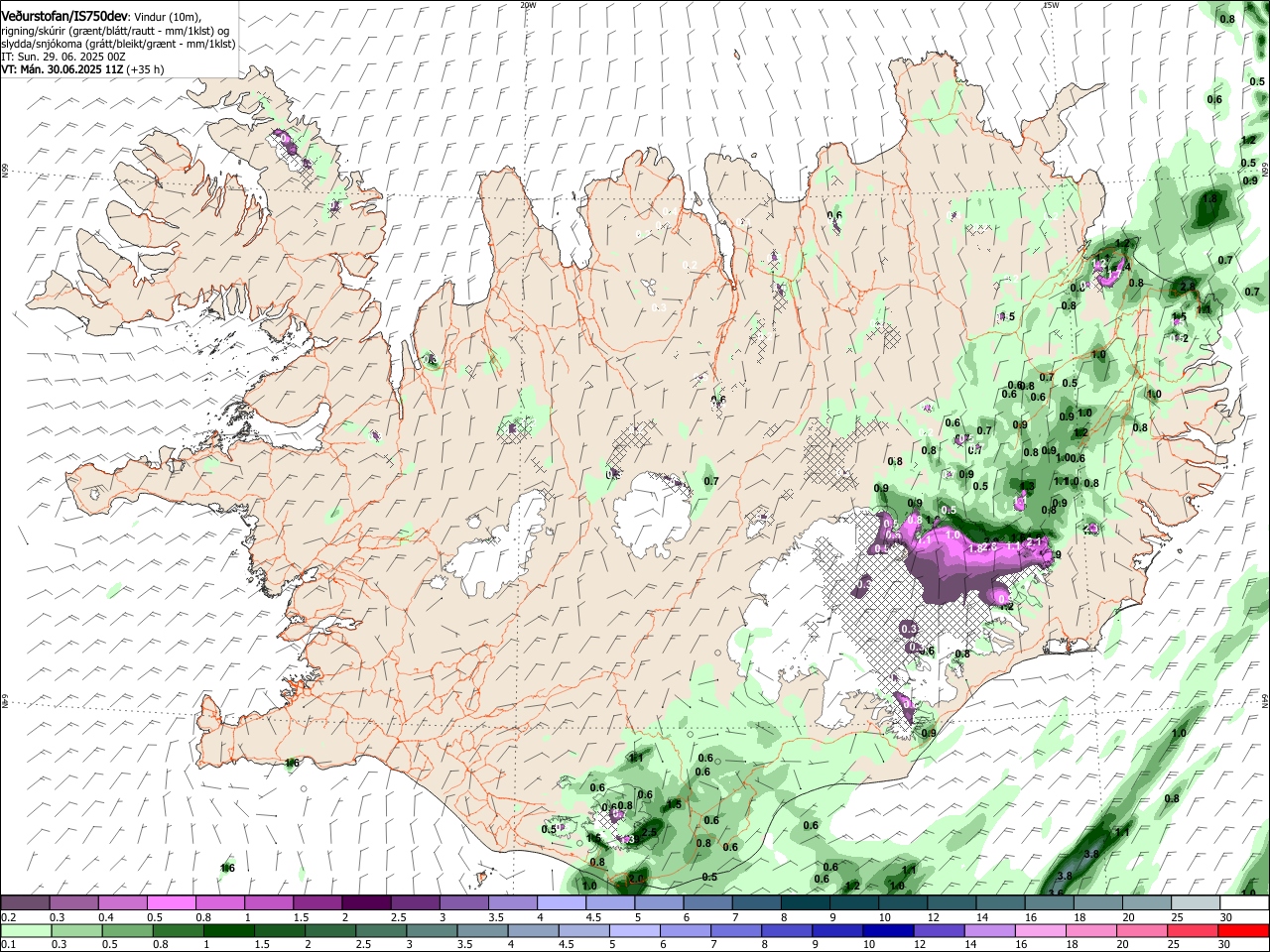Click the 'VT: Mán. 30.06.2025 11Z (+35 h)' line
Image resolution: width=1270 pixels, height=952 pixels.
click(x=83, y=69)
